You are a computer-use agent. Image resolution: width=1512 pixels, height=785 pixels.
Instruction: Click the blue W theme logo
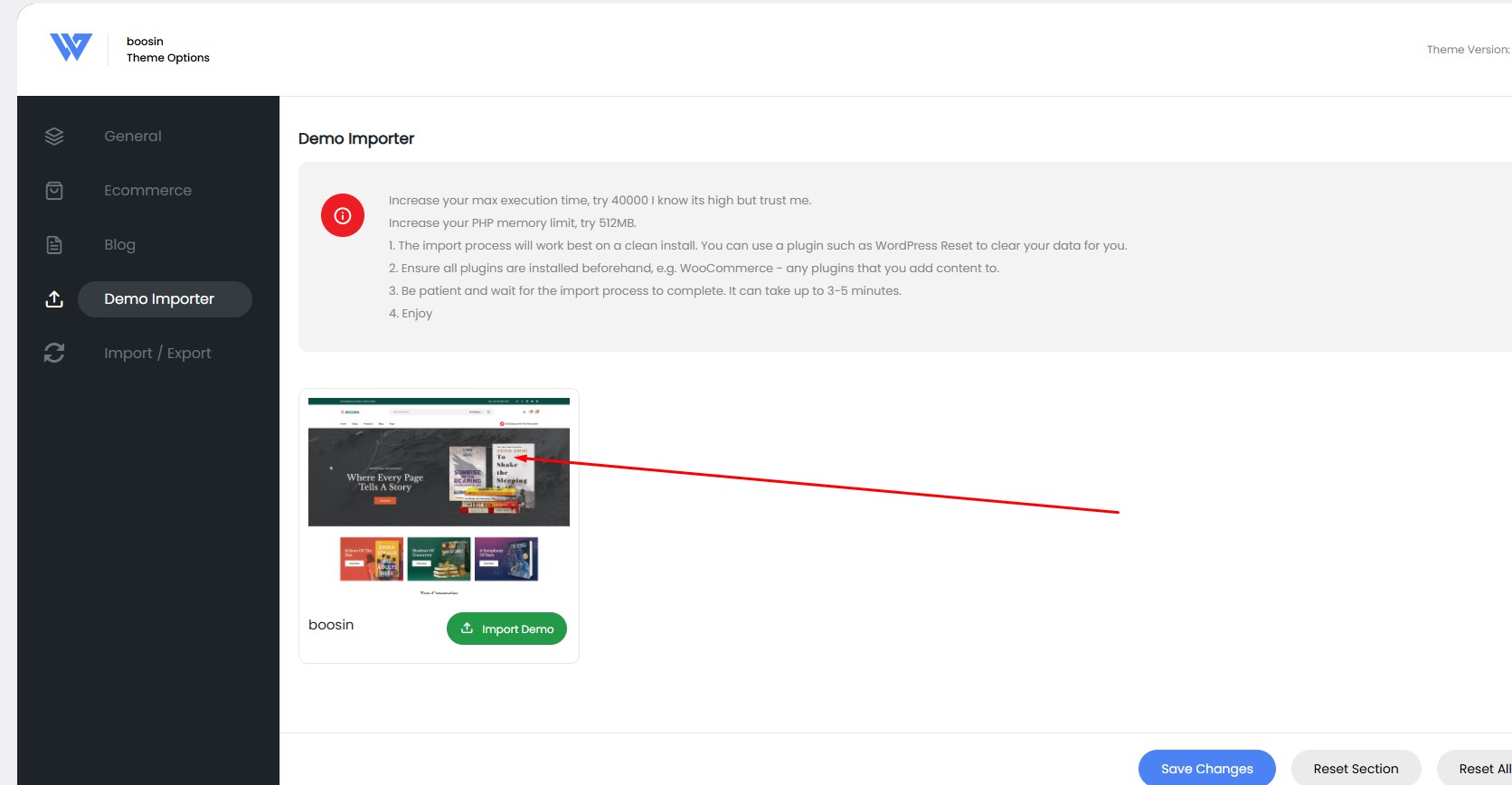click(x=71, y=47)
